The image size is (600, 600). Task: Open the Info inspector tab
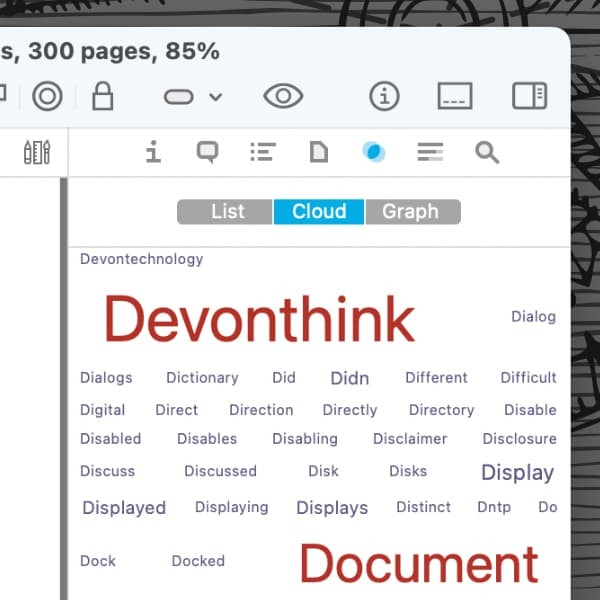click(153, 152)
